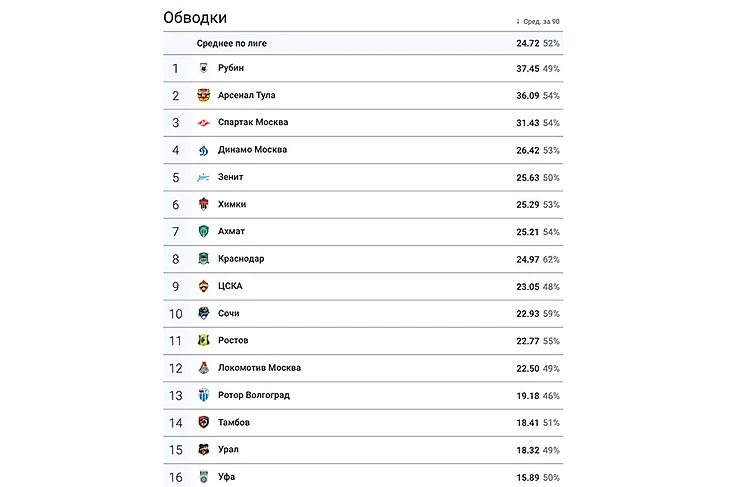Screen dimensions: 730x487
Task: Sort by the 'Сред. за 90' column arrow
Action: point(518,21)
